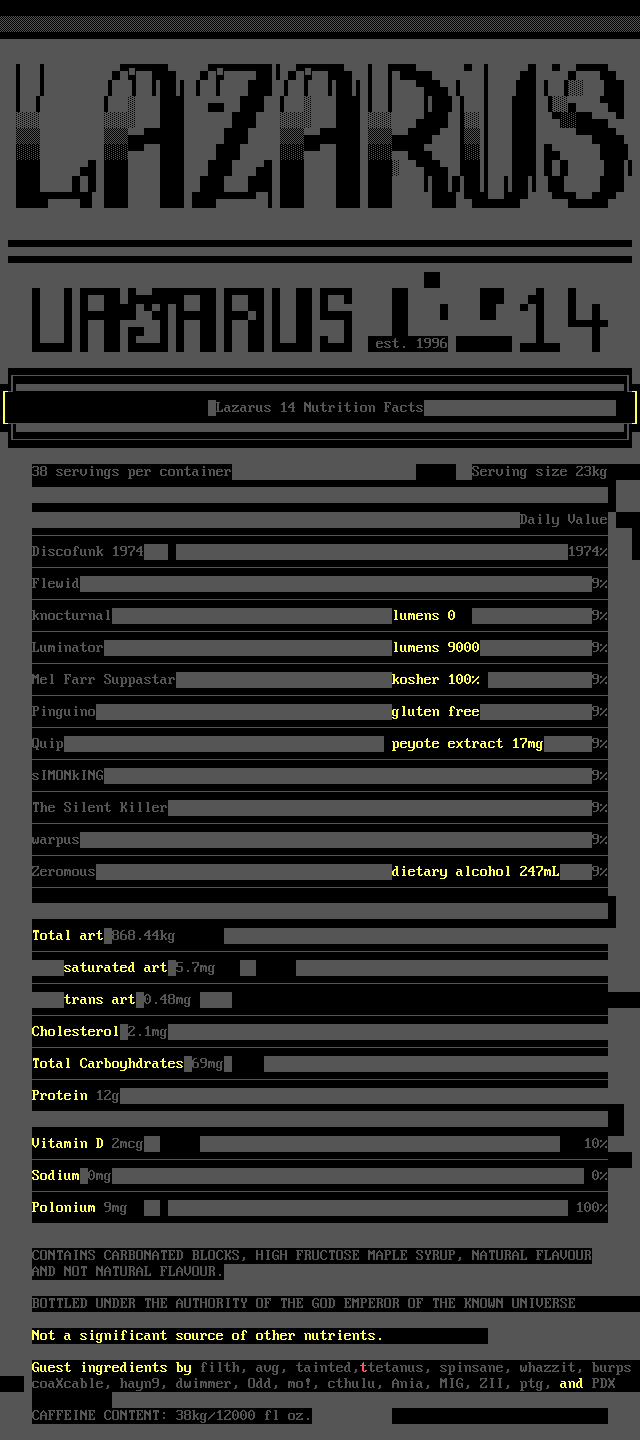Click 'peyote extract 17mg' in Quip row
The width and height of the screenshot is (640, 1440).
tap(467, 743)
